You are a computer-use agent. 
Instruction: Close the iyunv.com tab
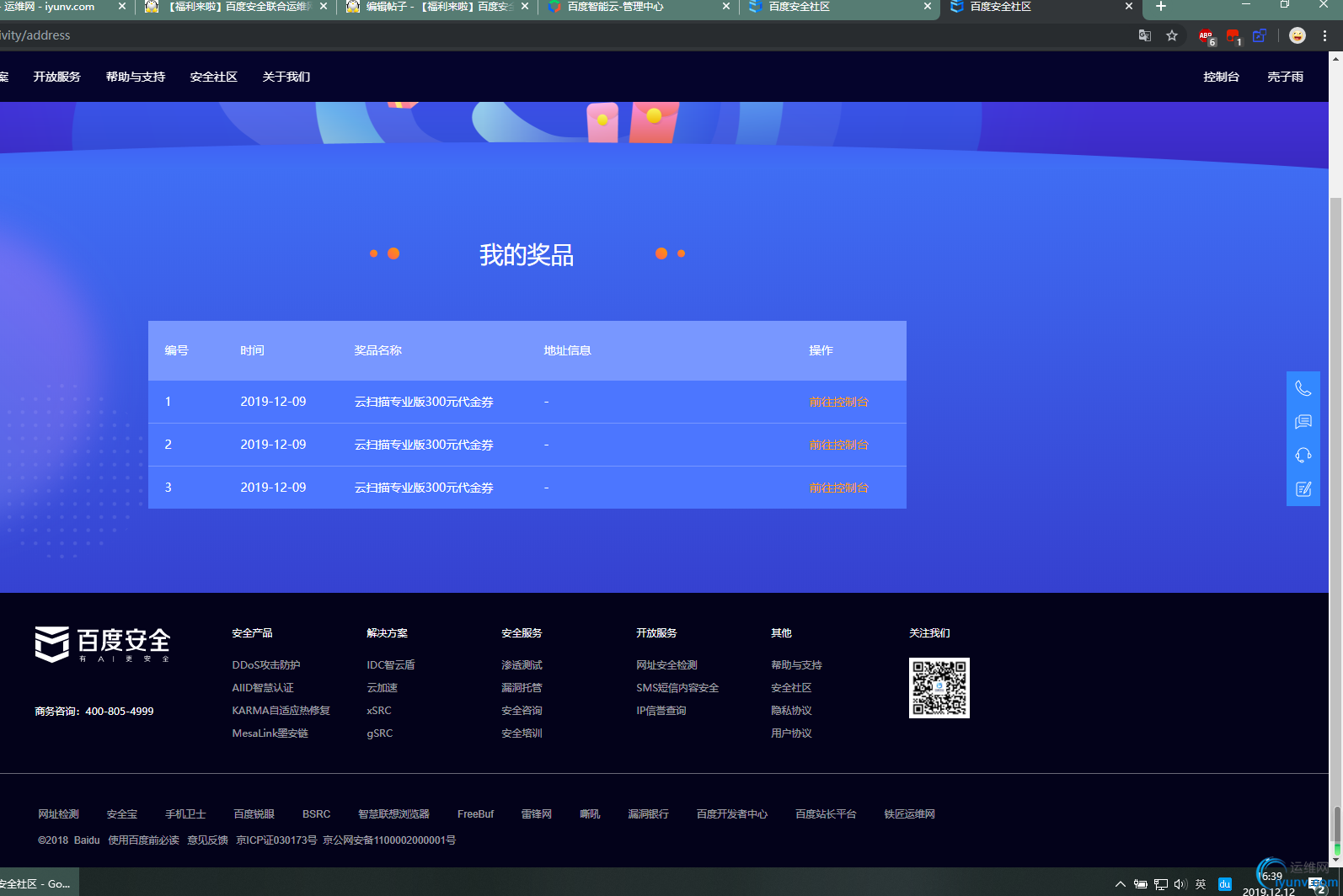pos(121,7)
